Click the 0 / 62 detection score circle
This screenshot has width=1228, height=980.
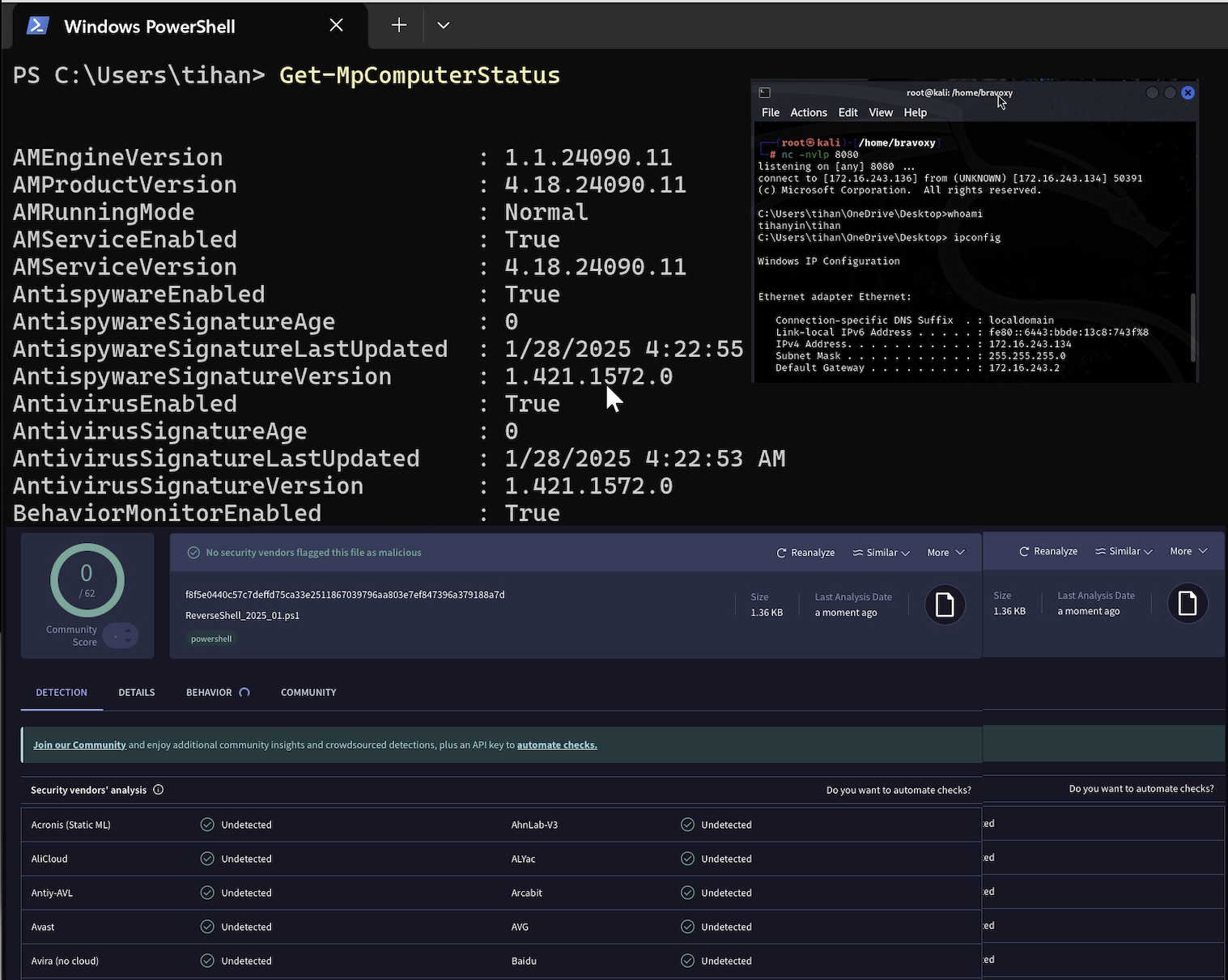pos(87,580)
